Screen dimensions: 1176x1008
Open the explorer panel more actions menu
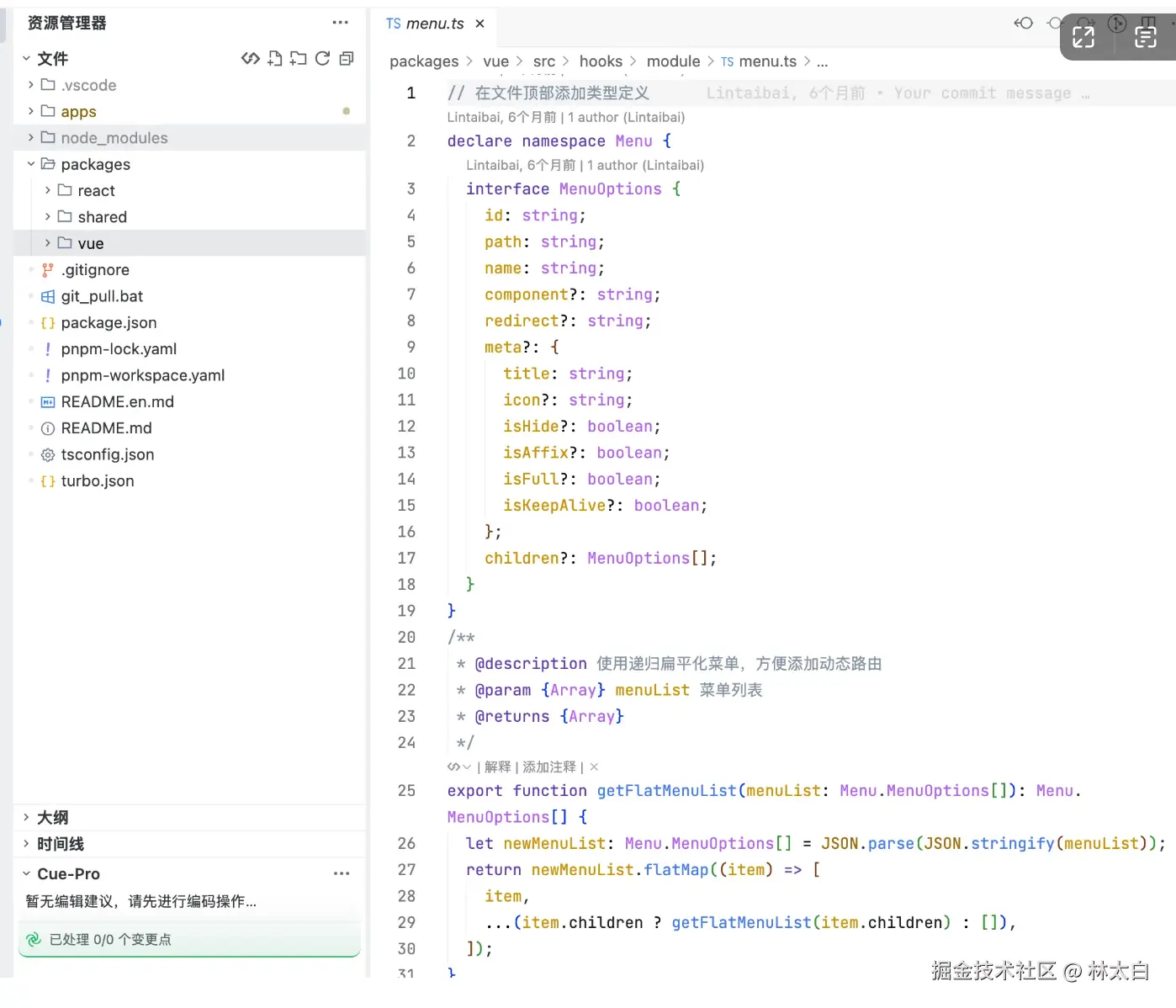click(340, 23)
